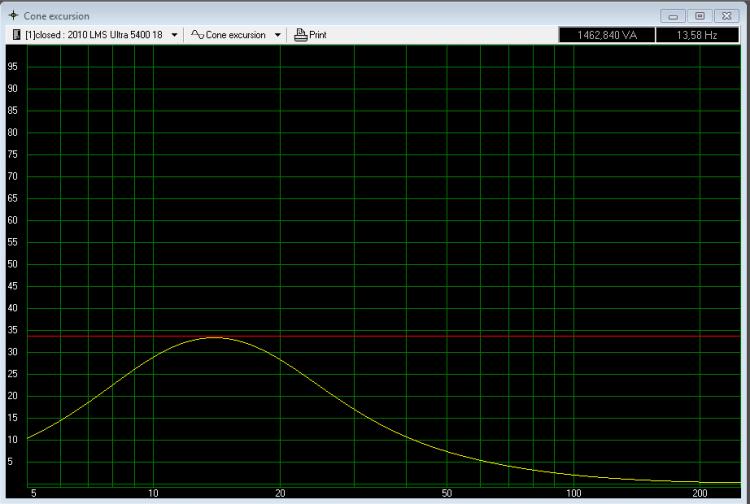Click the speaker icon beside the project name
Image resolution: width=750 pixels, height=504 pixels.
(x=16, y=35)
